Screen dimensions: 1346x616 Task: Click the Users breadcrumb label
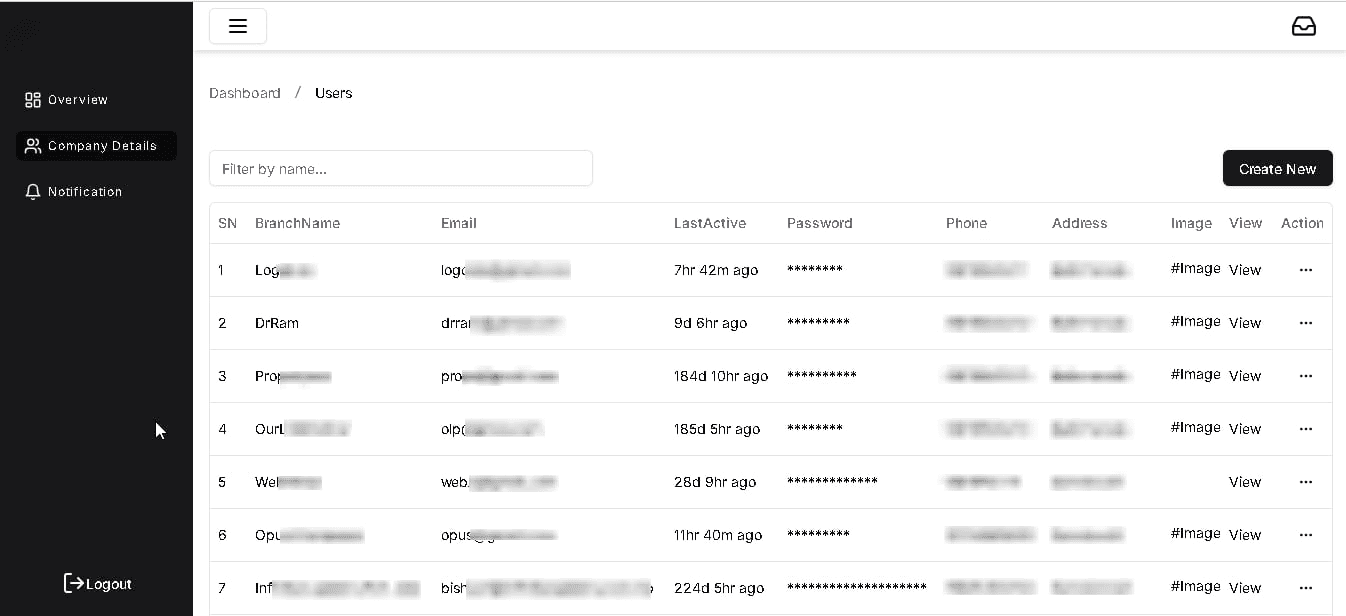tap(333, 92)
